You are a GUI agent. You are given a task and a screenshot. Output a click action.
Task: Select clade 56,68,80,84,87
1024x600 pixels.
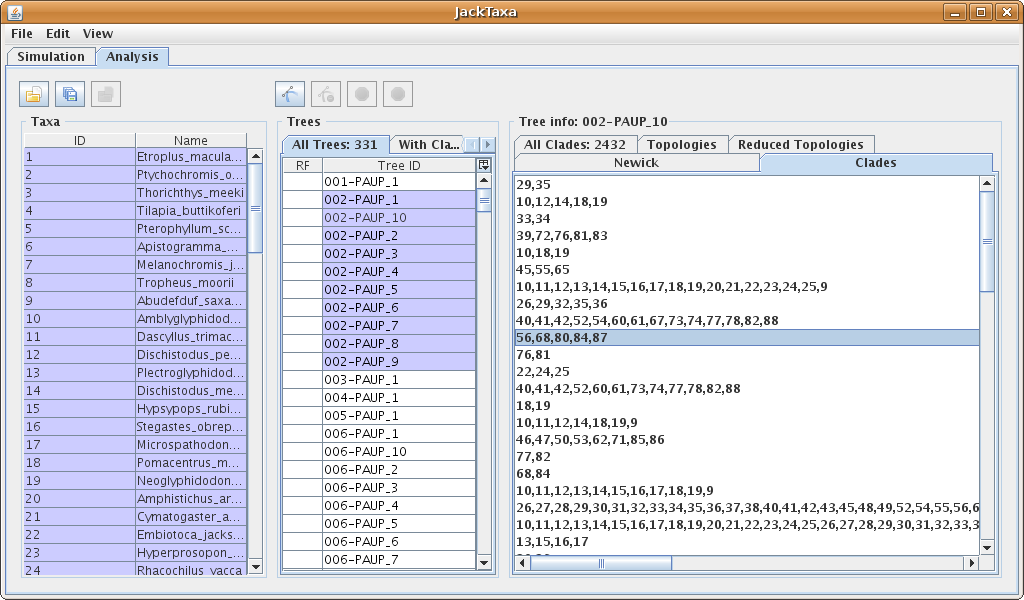coord(747,338)
